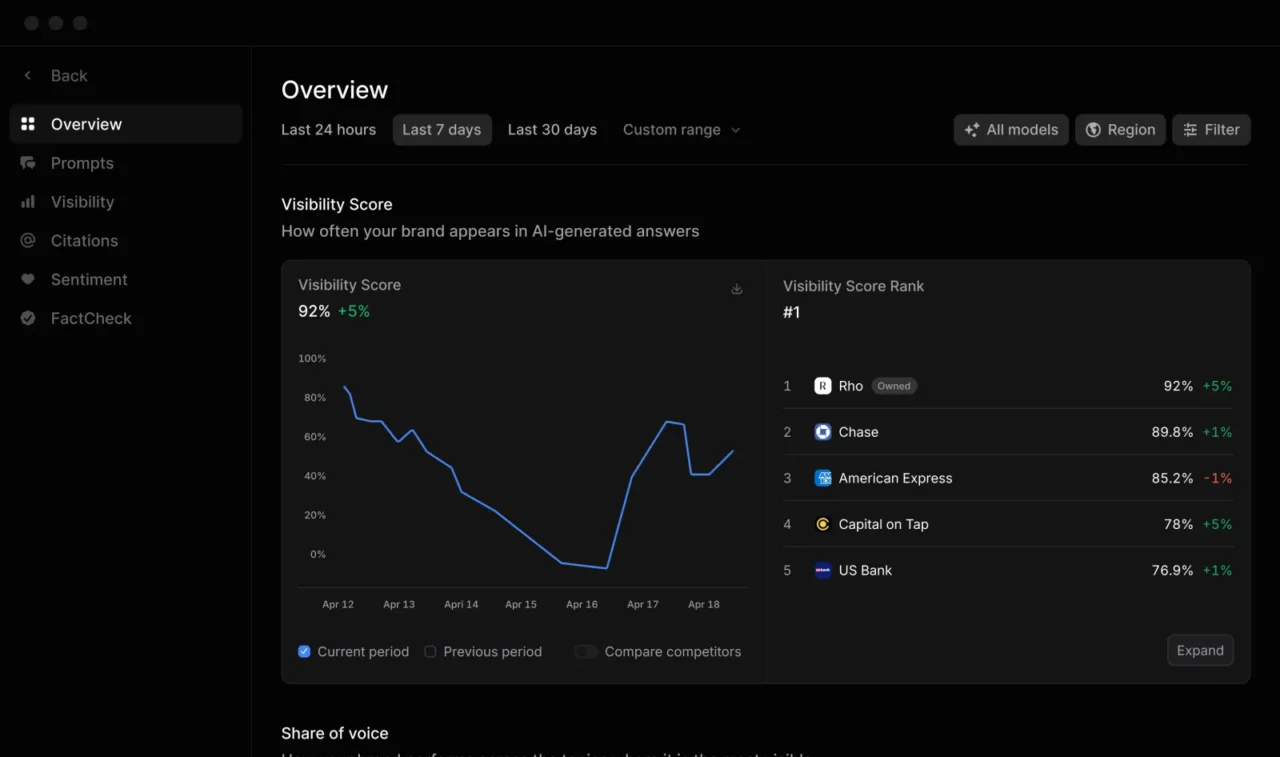Switch to Last 30 days range
1280x757 pixels.
click(552, 130)
